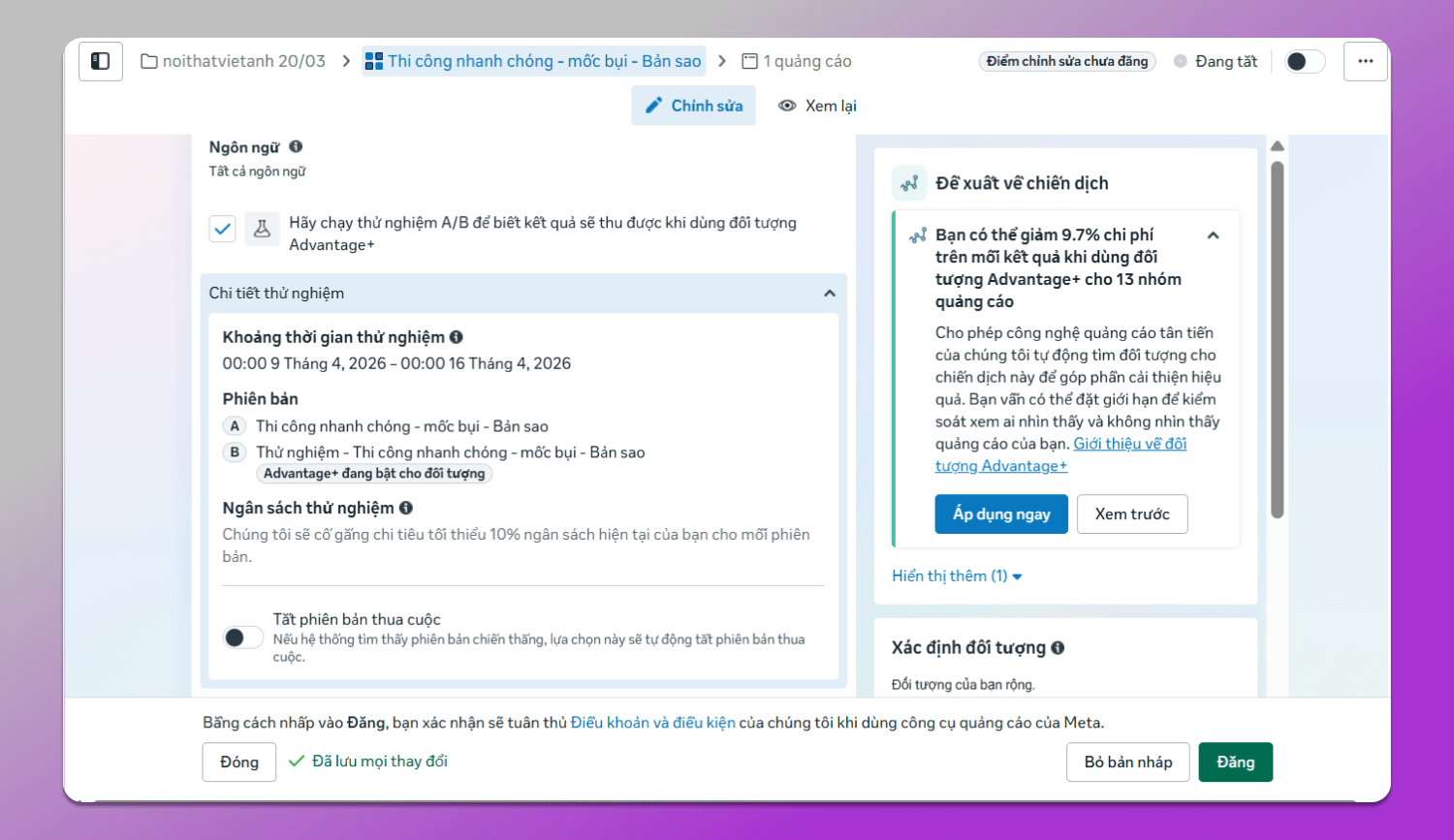Screen dimensions: 1454x840
Task: Click the sidebar panel toggle icon
Action: (x=100, y=61)
